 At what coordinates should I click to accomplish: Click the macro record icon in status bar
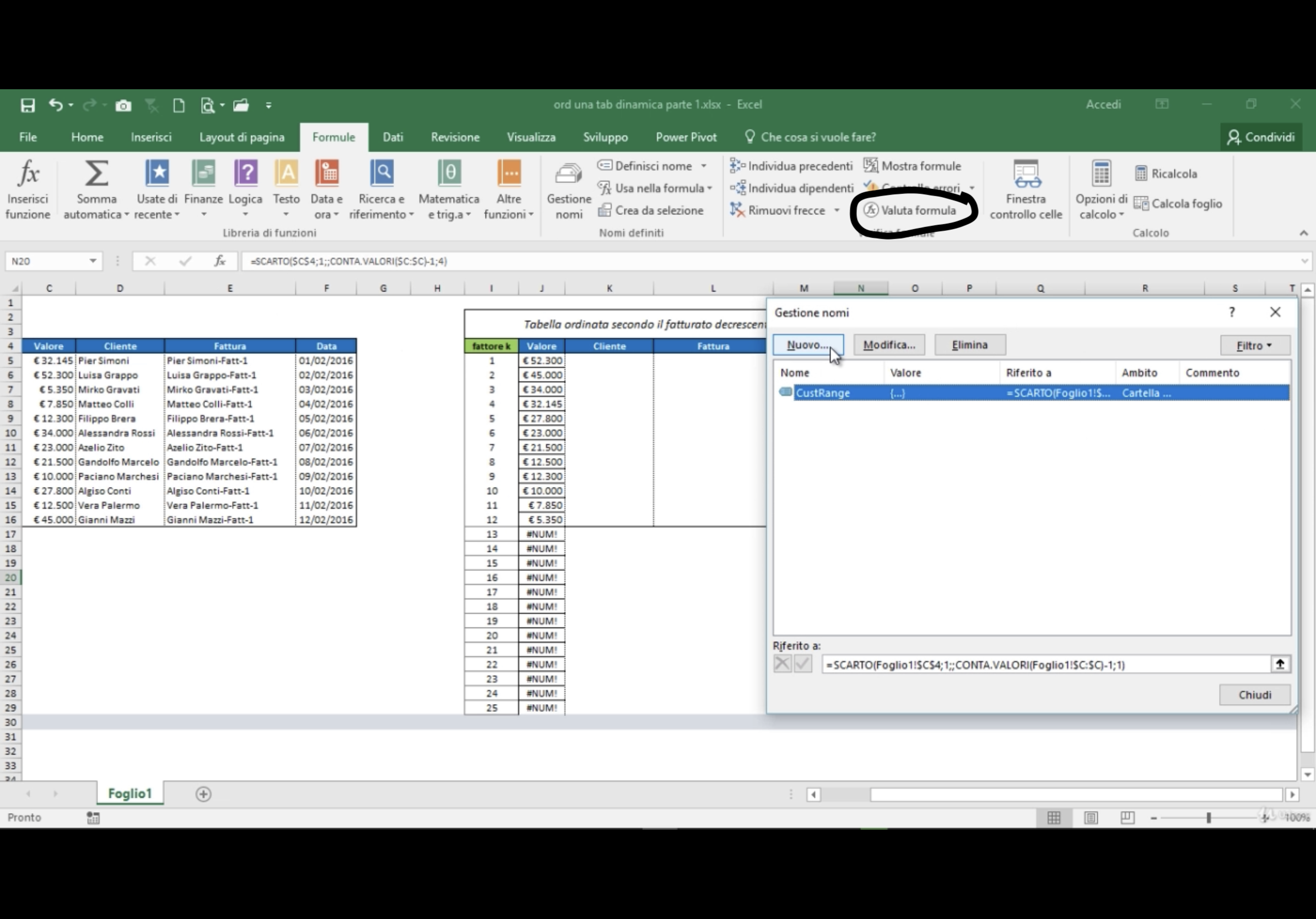tap(93, 818)
